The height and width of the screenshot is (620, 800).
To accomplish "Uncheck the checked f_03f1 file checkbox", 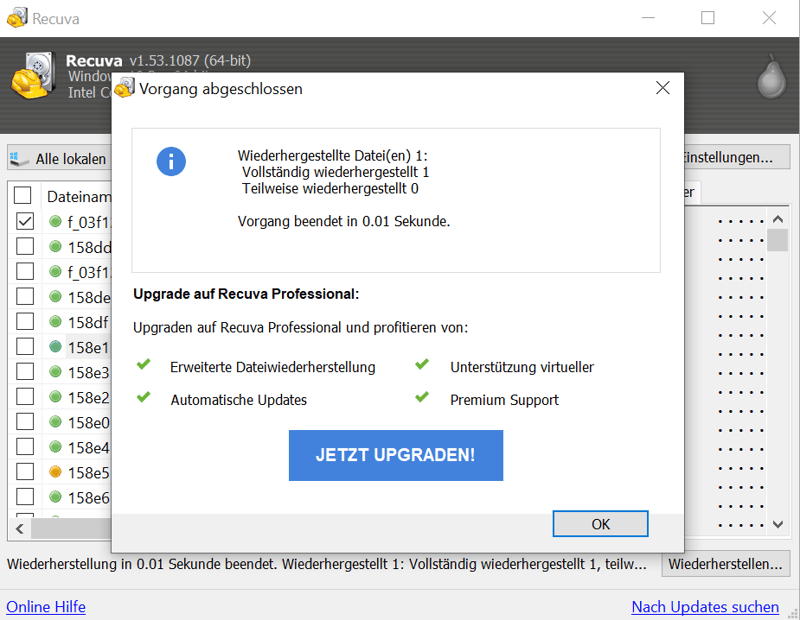I will tap(25, 221).
